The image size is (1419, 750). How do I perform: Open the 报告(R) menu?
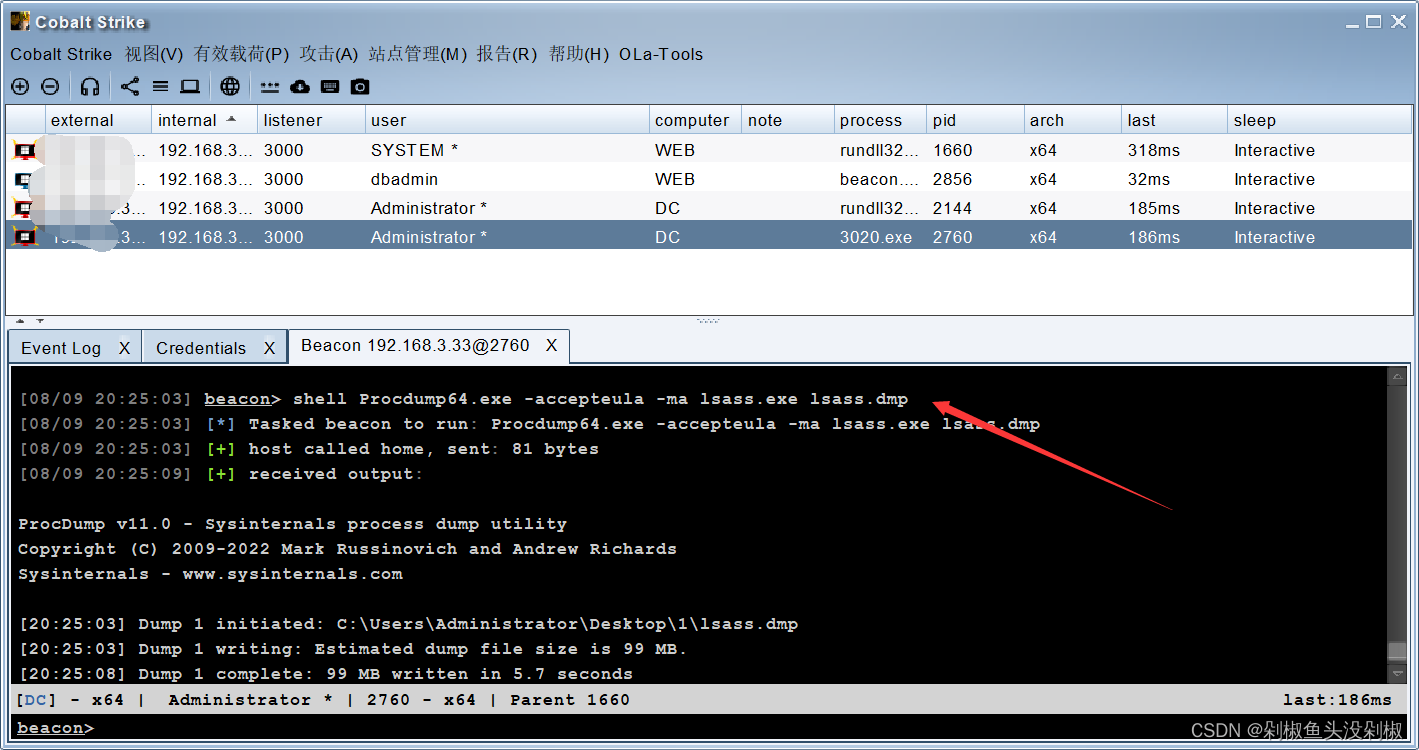click(x=507, y=54)
